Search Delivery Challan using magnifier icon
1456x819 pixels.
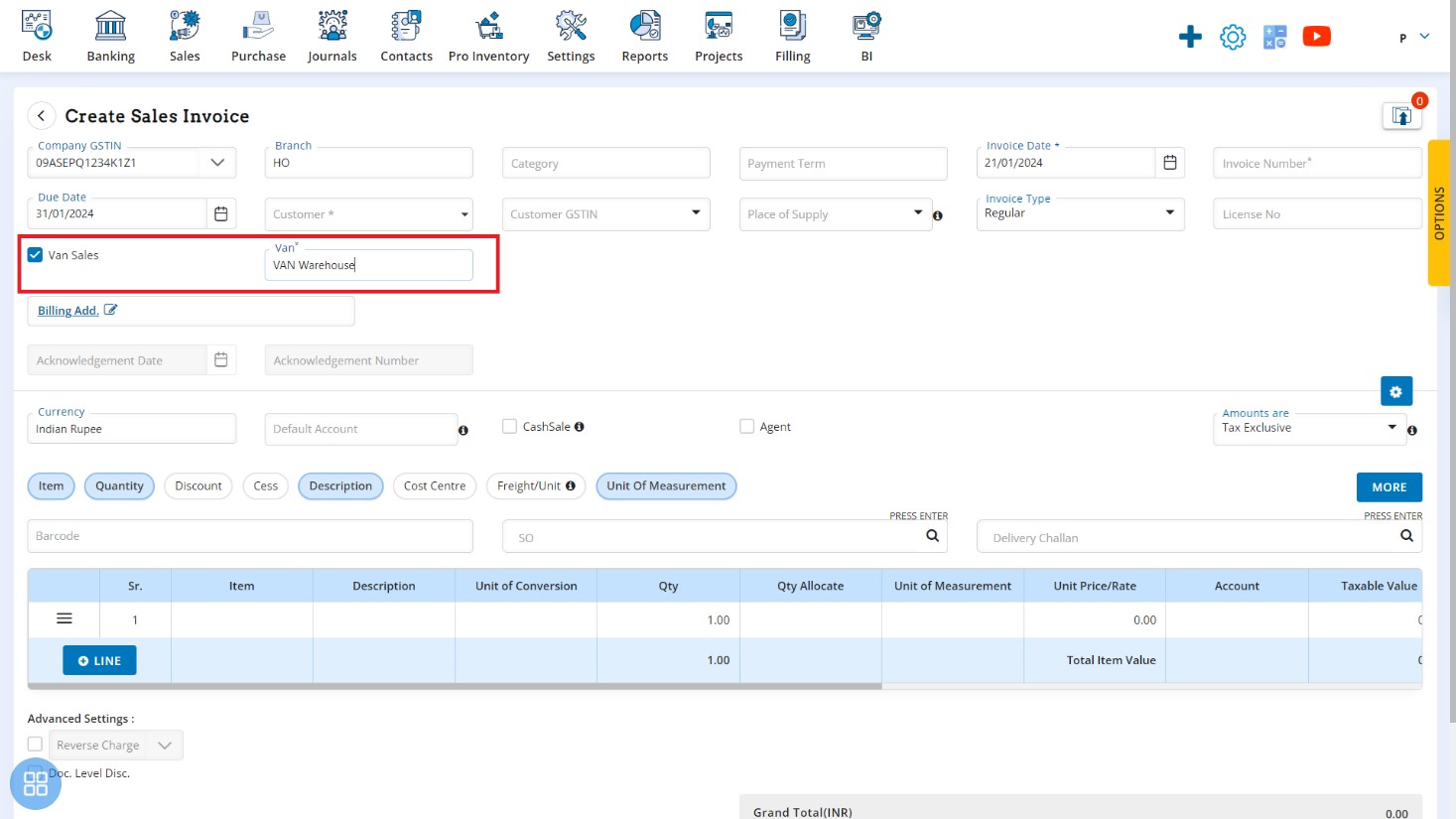click(1406, 535)
